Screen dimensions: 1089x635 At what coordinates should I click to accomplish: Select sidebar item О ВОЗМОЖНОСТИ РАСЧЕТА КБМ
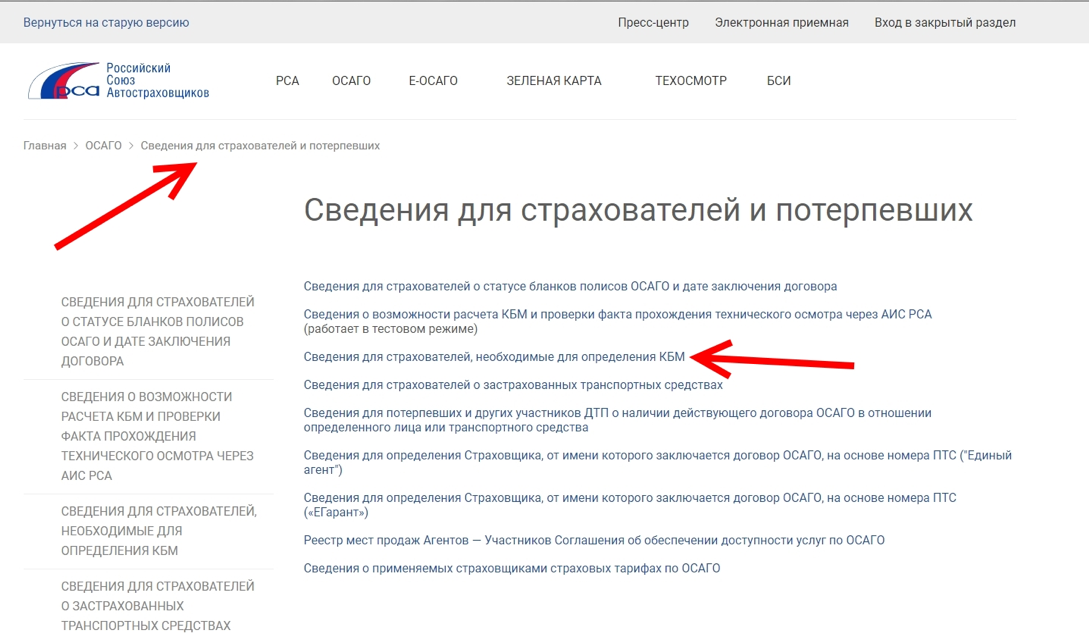point(158,436)
